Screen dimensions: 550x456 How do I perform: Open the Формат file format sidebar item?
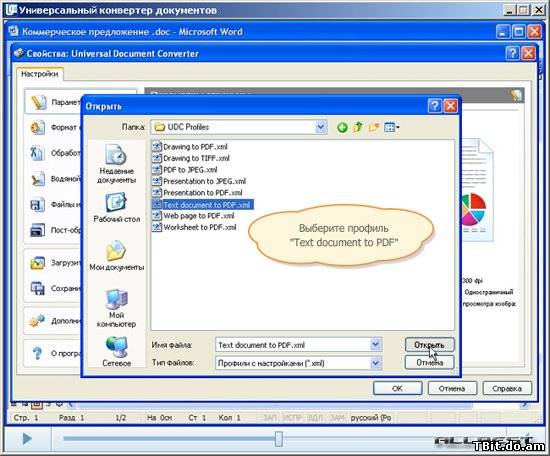54,127
